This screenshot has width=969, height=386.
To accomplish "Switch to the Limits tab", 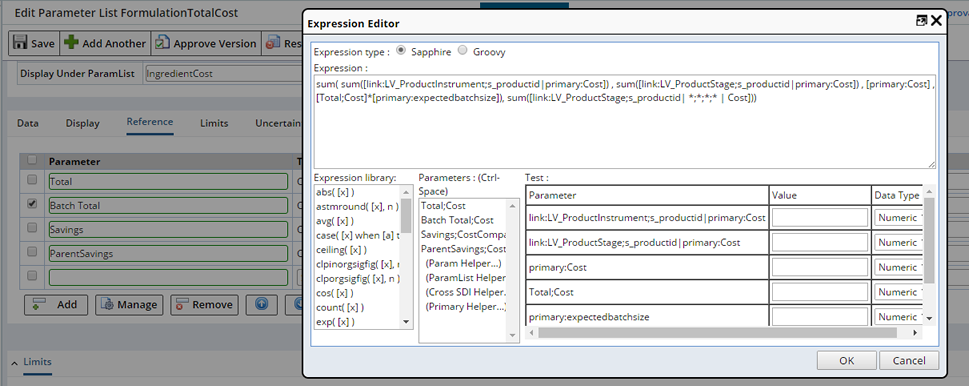I will point(214,123).
